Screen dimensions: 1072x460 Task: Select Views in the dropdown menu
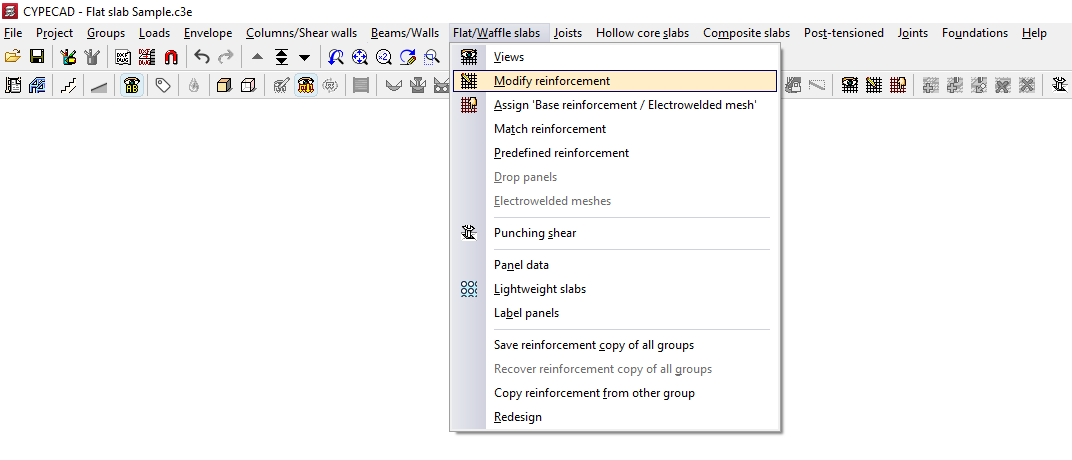[x=614, y=57]
